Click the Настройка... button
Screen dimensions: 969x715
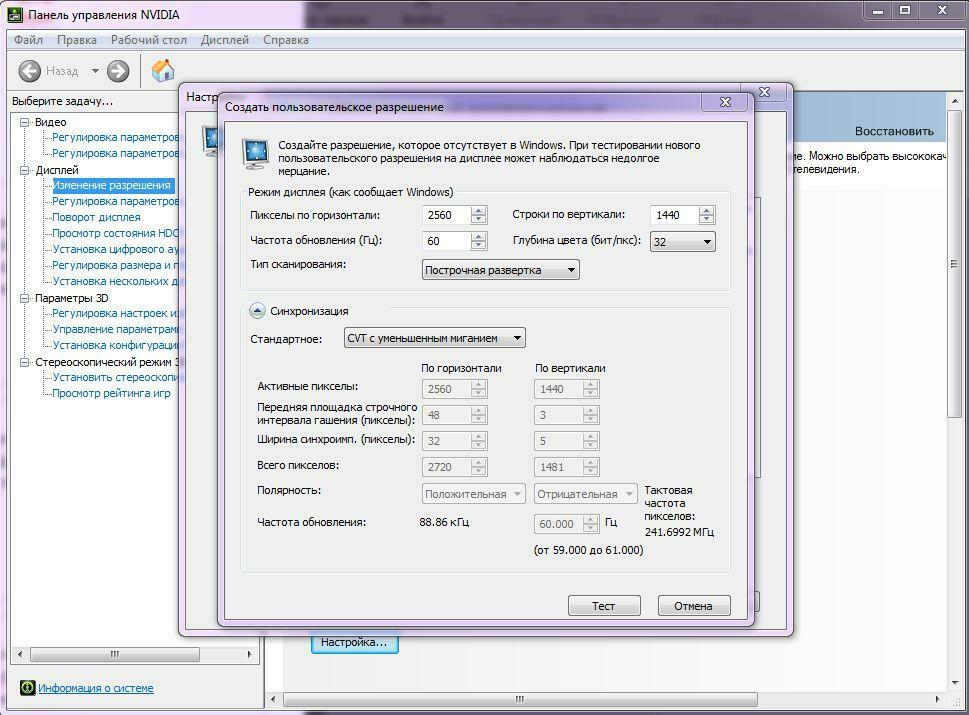(x=354, y=642)
